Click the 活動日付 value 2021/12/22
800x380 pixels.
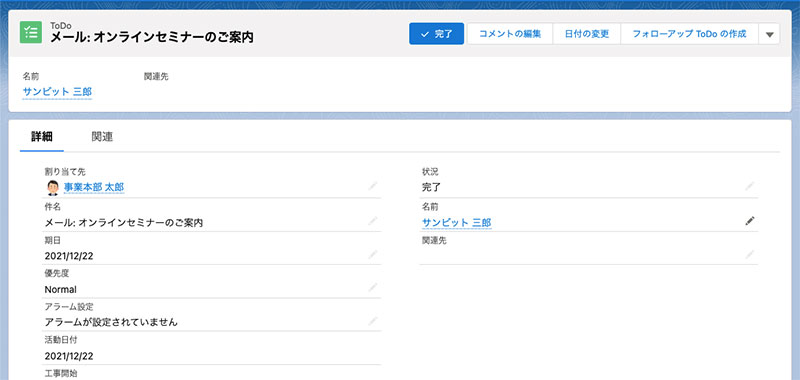pos(69,356)
